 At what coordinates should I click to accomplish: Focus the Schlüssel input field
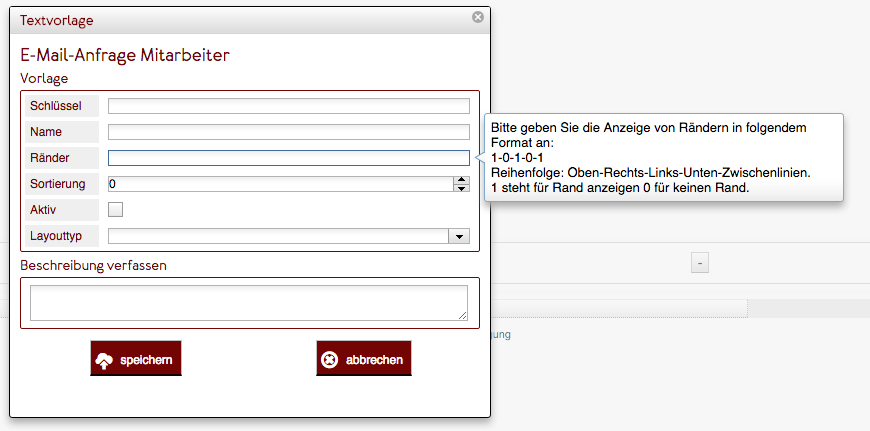pos(289,106)
